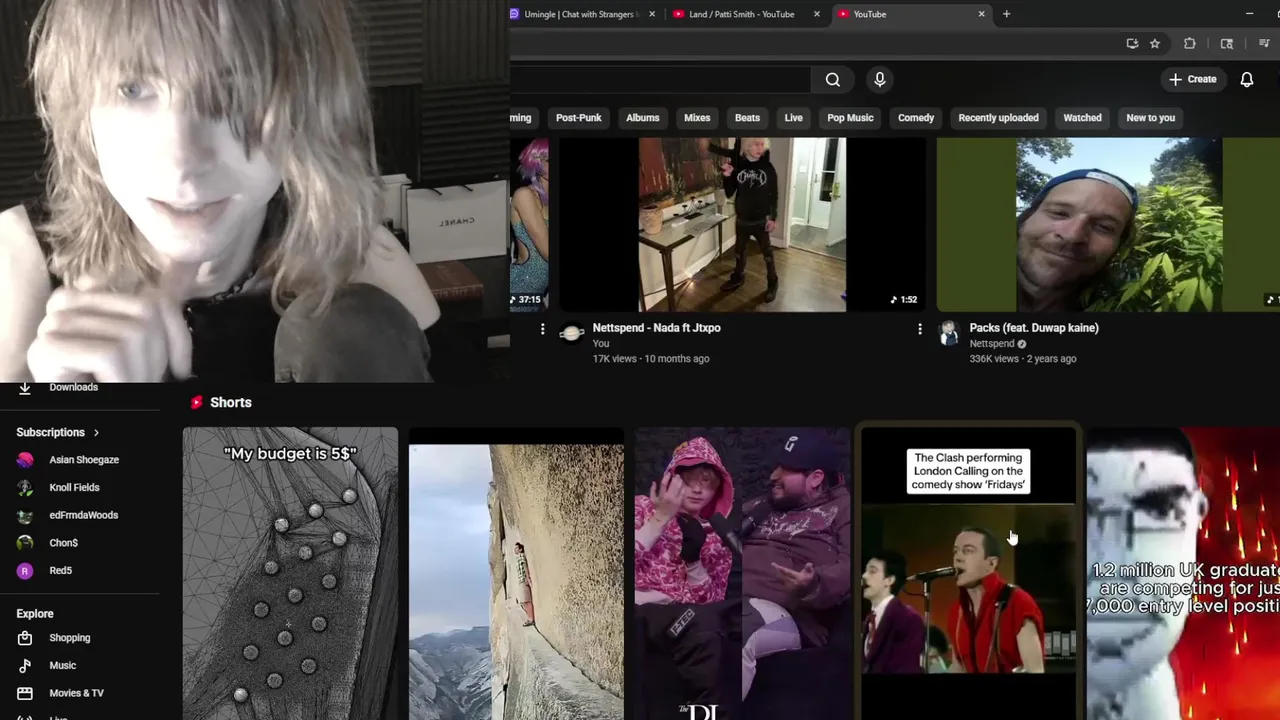The image size is (1280, 720).
Task: Open a new browser tab with plus
Action: click(1007, 14)
